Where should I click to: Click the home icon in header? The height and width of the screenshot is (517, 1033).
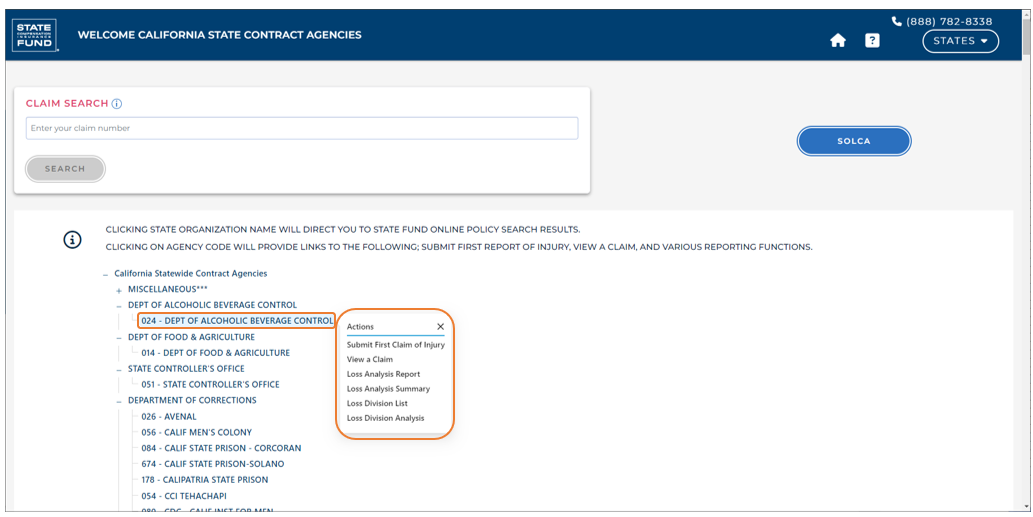pyautogui.click(x=838, y=41)
